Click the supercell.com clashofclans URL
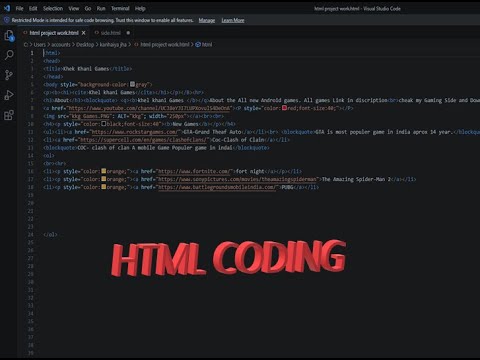480x360 pixels. [x=144, y=140]
